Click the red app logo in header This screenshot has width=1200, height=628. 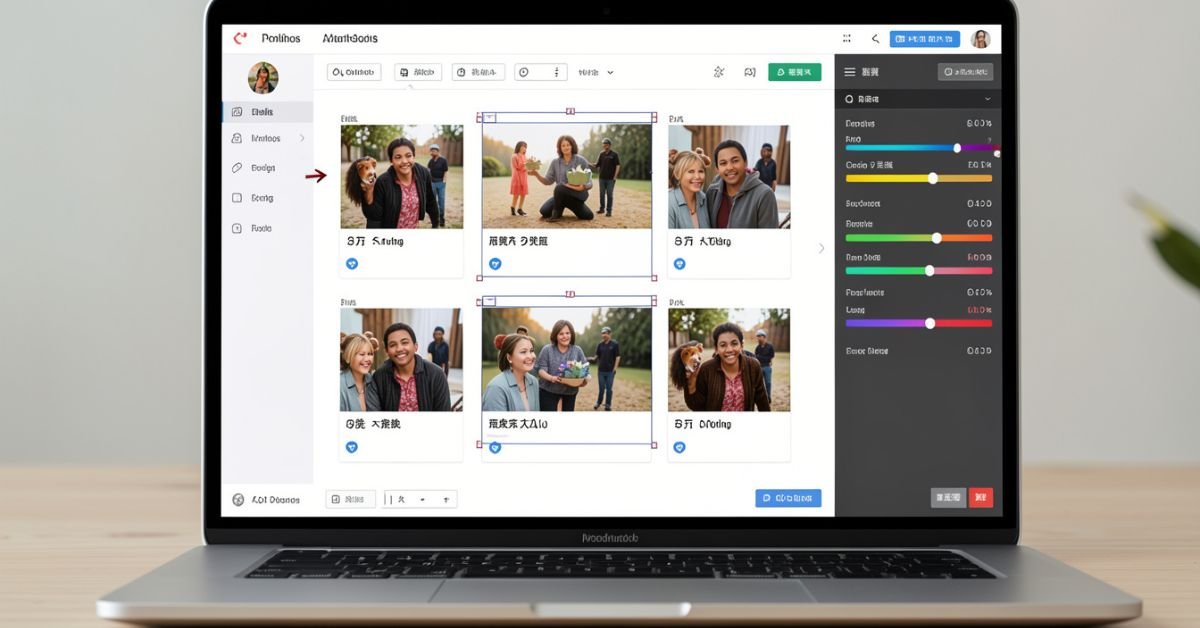pos(240,38)
